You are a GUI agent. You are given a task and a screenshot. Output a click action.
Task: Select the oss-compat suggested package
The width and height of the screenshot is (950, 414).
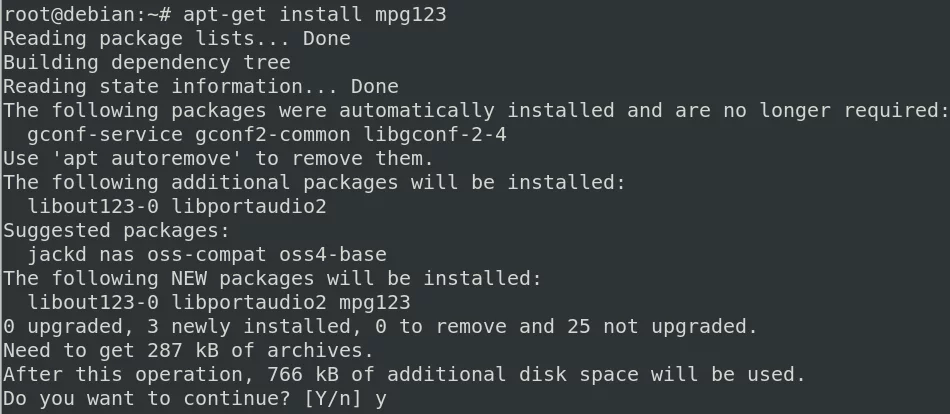click(x=207, y=255)
